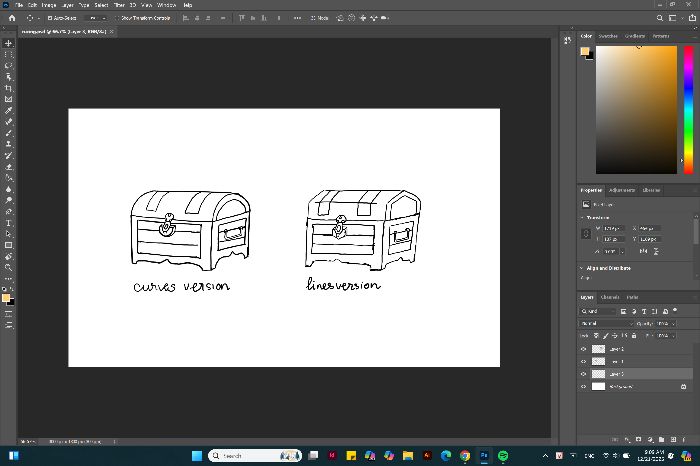Select the Gradient tool
700x466 pixels.
point(8,178)
